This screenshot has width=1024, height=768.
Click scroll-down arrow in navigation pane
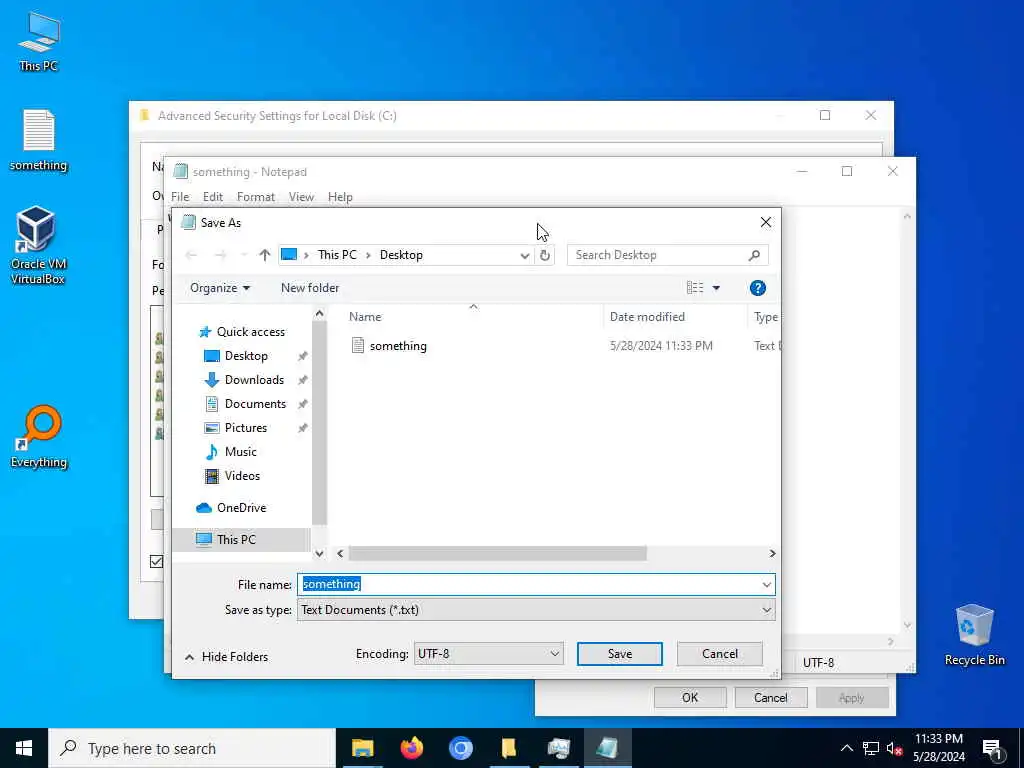coord(319,554)
